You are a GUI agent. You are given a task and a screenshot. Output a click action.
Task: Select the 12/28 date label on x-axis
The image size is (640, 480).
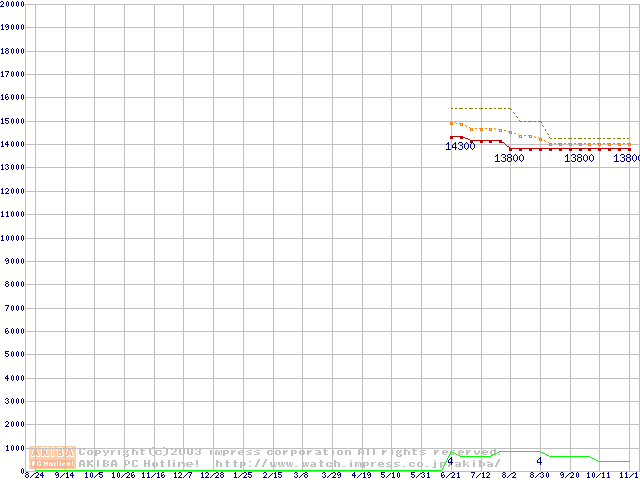(212, 475)
